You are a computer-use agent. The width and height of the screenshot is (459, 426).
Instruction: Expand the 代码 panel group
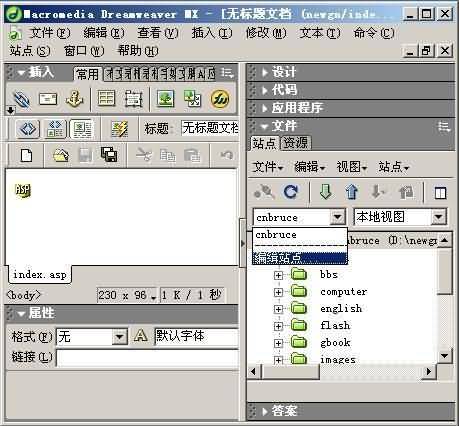tap(265, 90)
